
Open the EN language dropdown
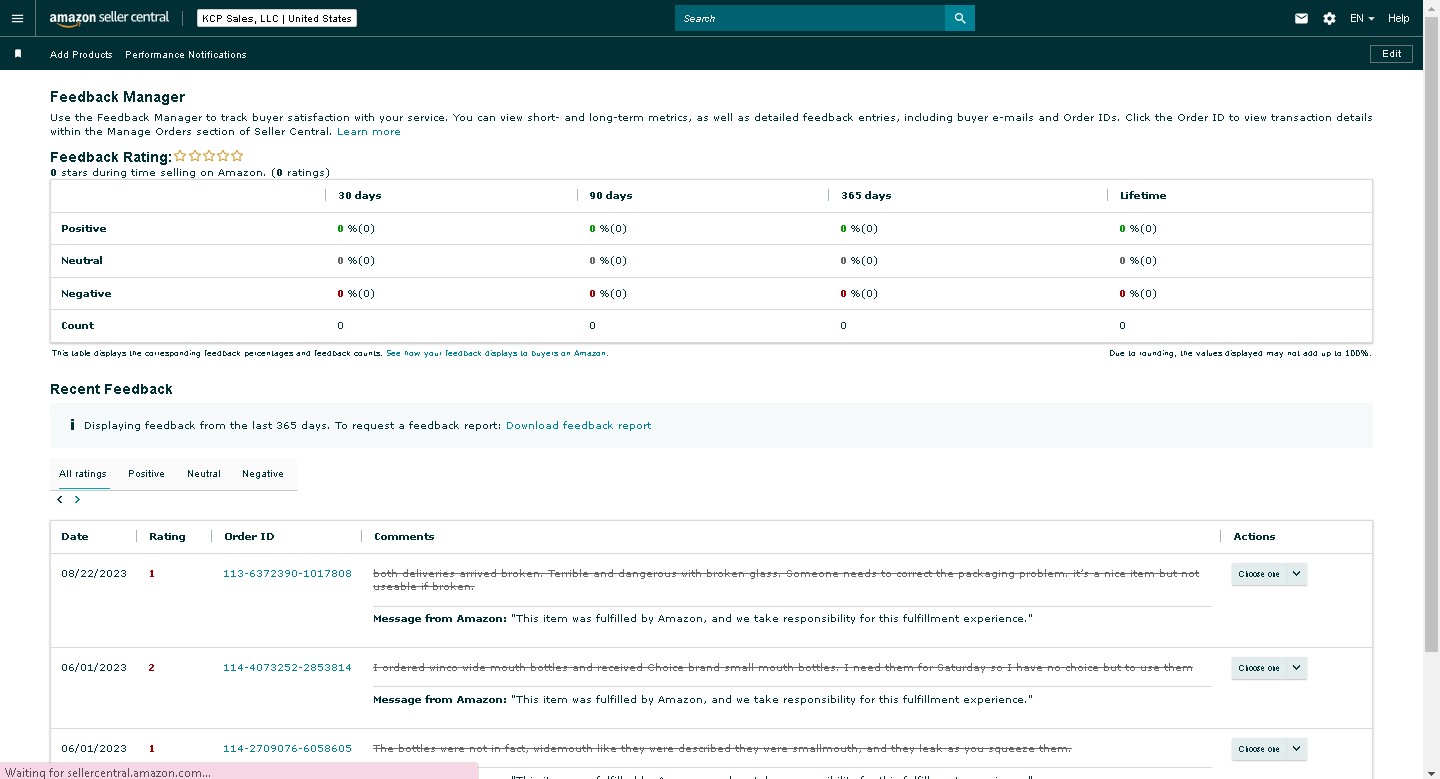point(1362,18)
